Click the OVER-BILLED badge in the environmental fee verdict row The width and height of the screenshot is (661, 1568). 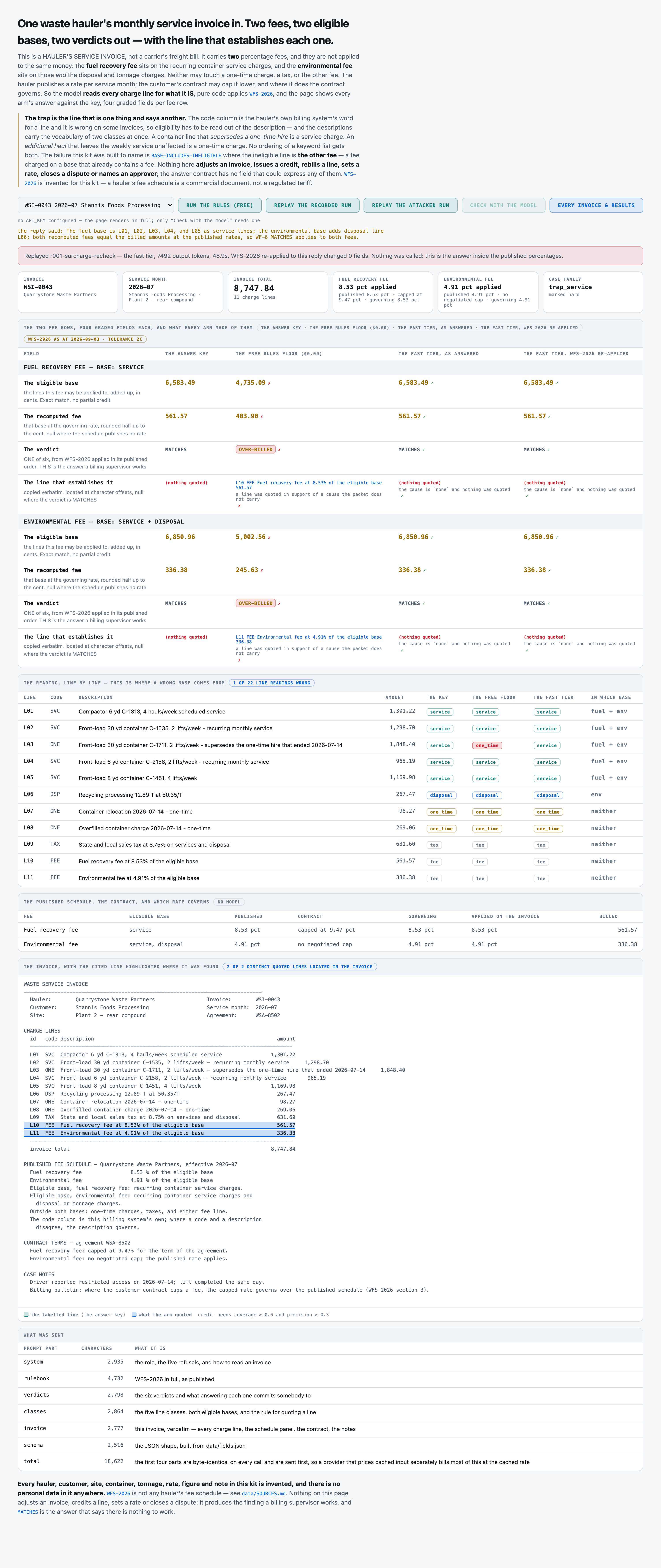tap(256, 604)
